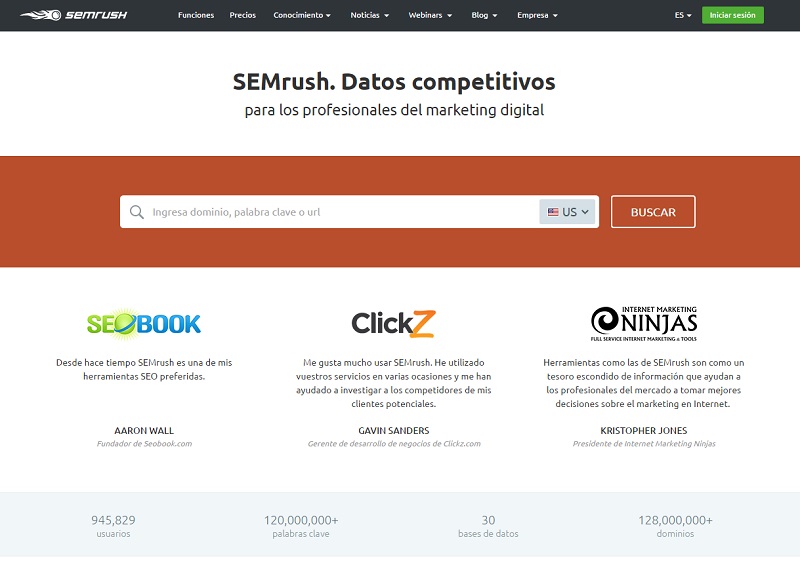Click the Internet Marketing Ninjas logo

[643, 322]
